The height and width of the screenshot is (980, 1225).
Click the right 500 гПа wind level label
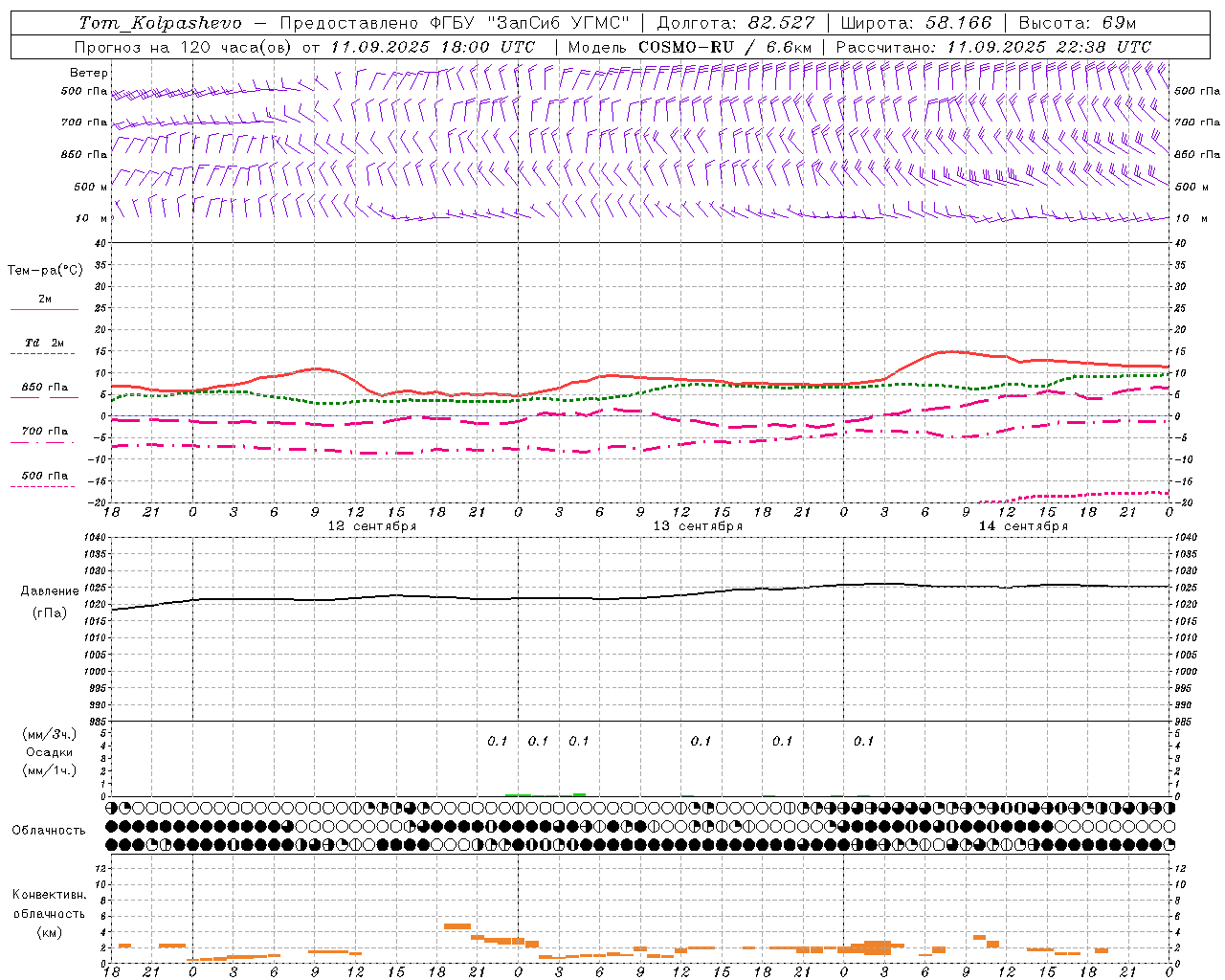pyautogui.click(x=1197, y=91)
